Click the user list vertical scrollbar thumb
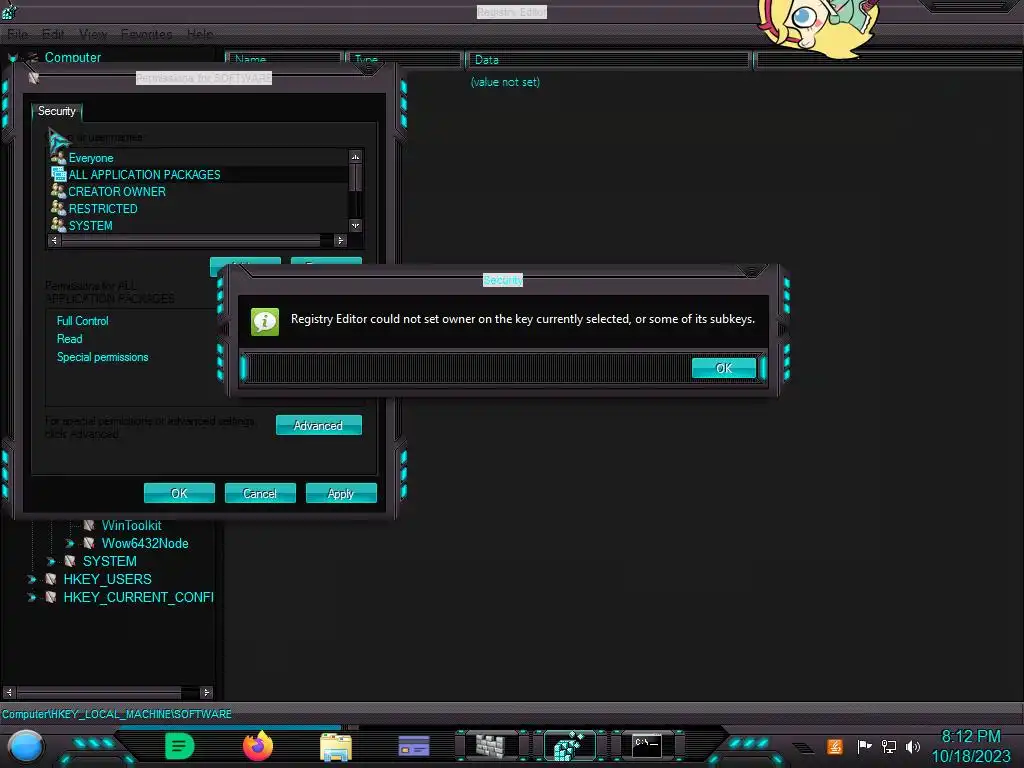This screenshot has width=1024, height=768. point(355,178)
